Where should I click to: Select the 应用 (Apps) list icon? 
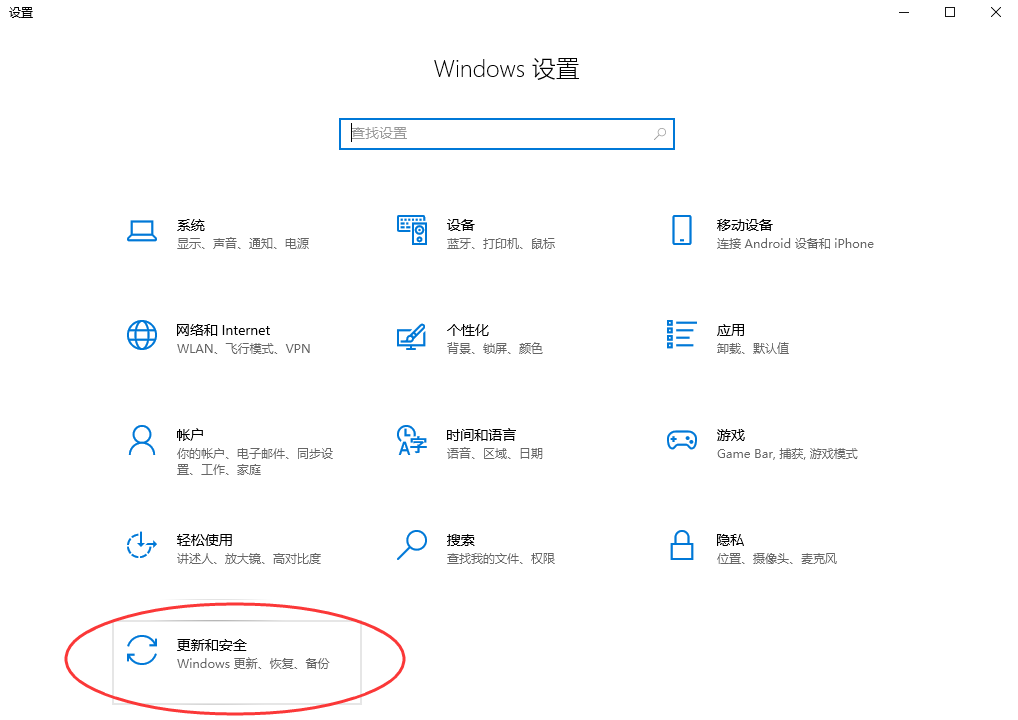(681, 336)
